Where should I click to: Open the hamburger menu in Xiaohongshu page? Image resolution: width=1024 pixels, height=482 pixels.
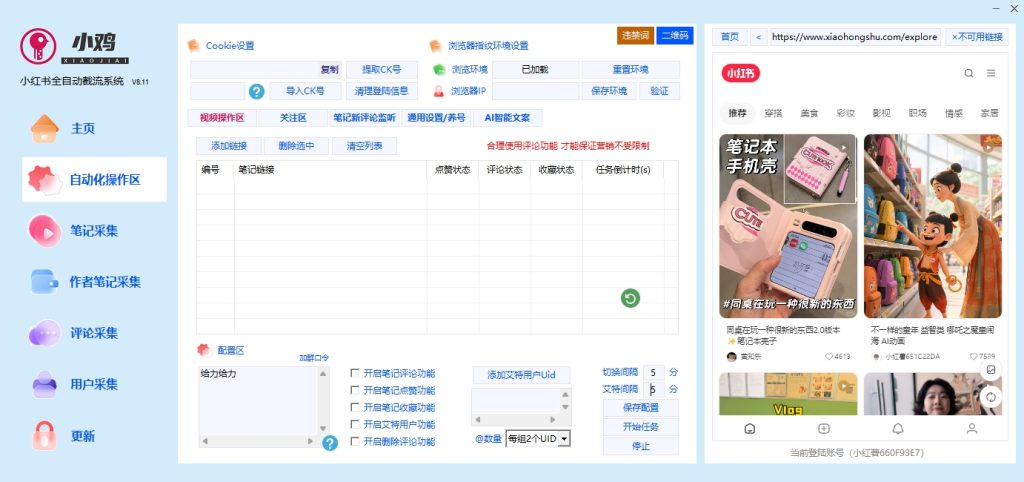coord(991,73)
